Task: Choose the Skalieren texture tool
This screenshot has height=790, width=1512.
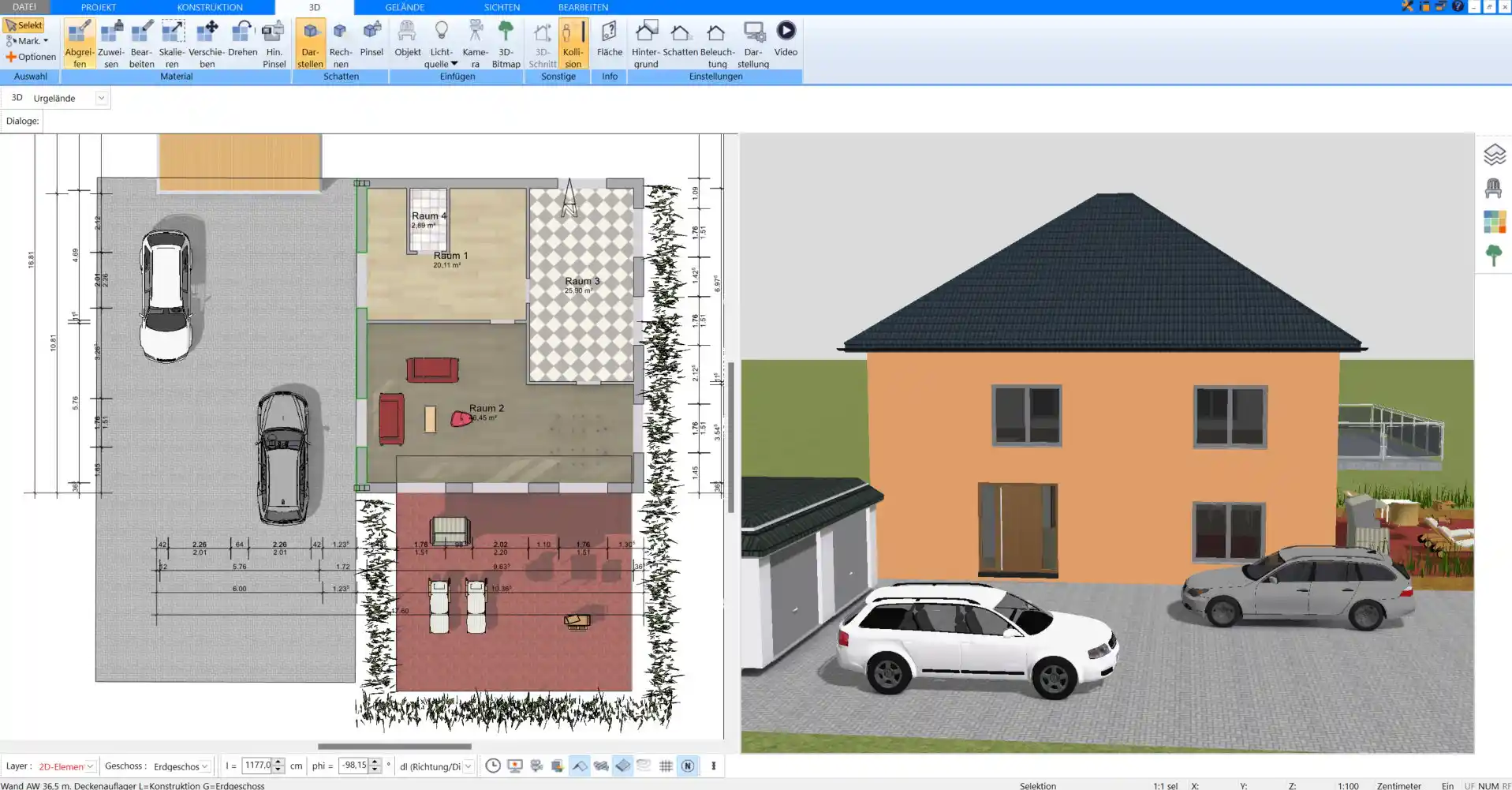Action: 172,44
